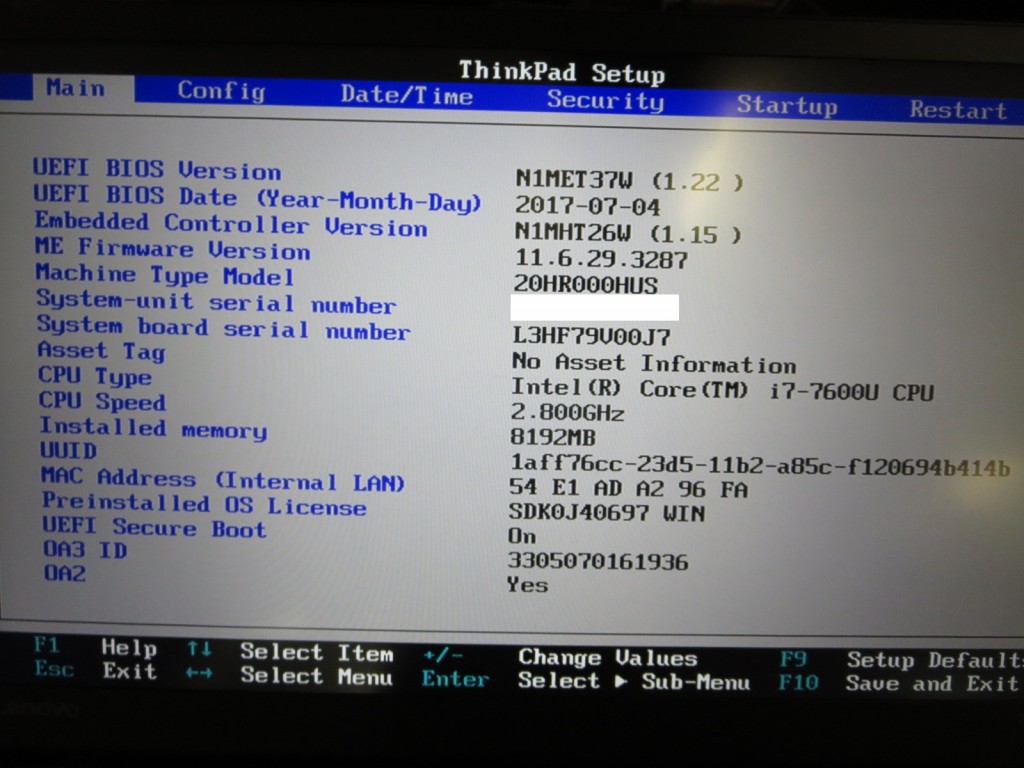Click the UEFI BIOS Date label

coord(257,199)
